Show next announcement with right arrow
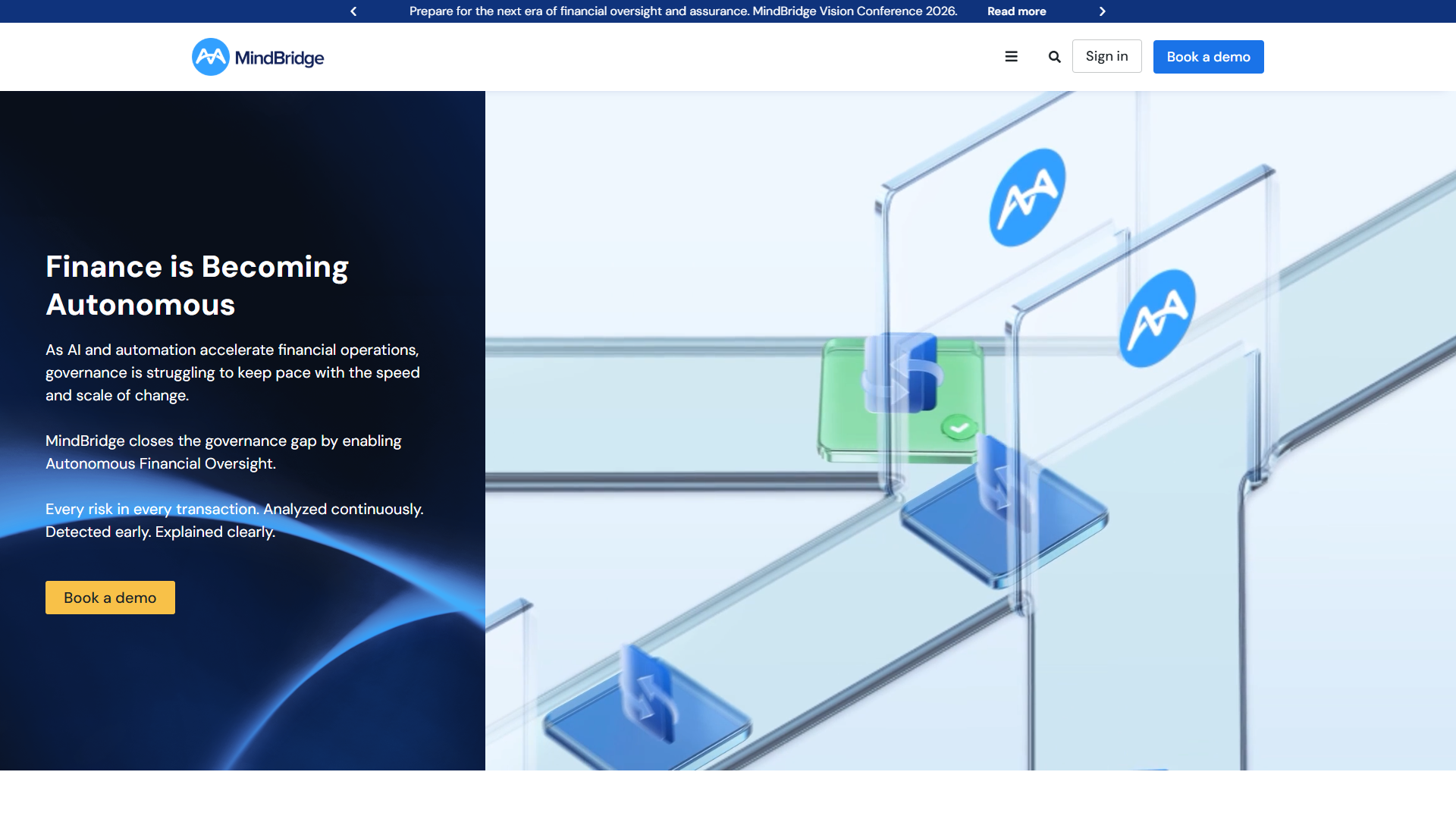Viewport: 1456px width, 819px height. tap(1103, 11)
